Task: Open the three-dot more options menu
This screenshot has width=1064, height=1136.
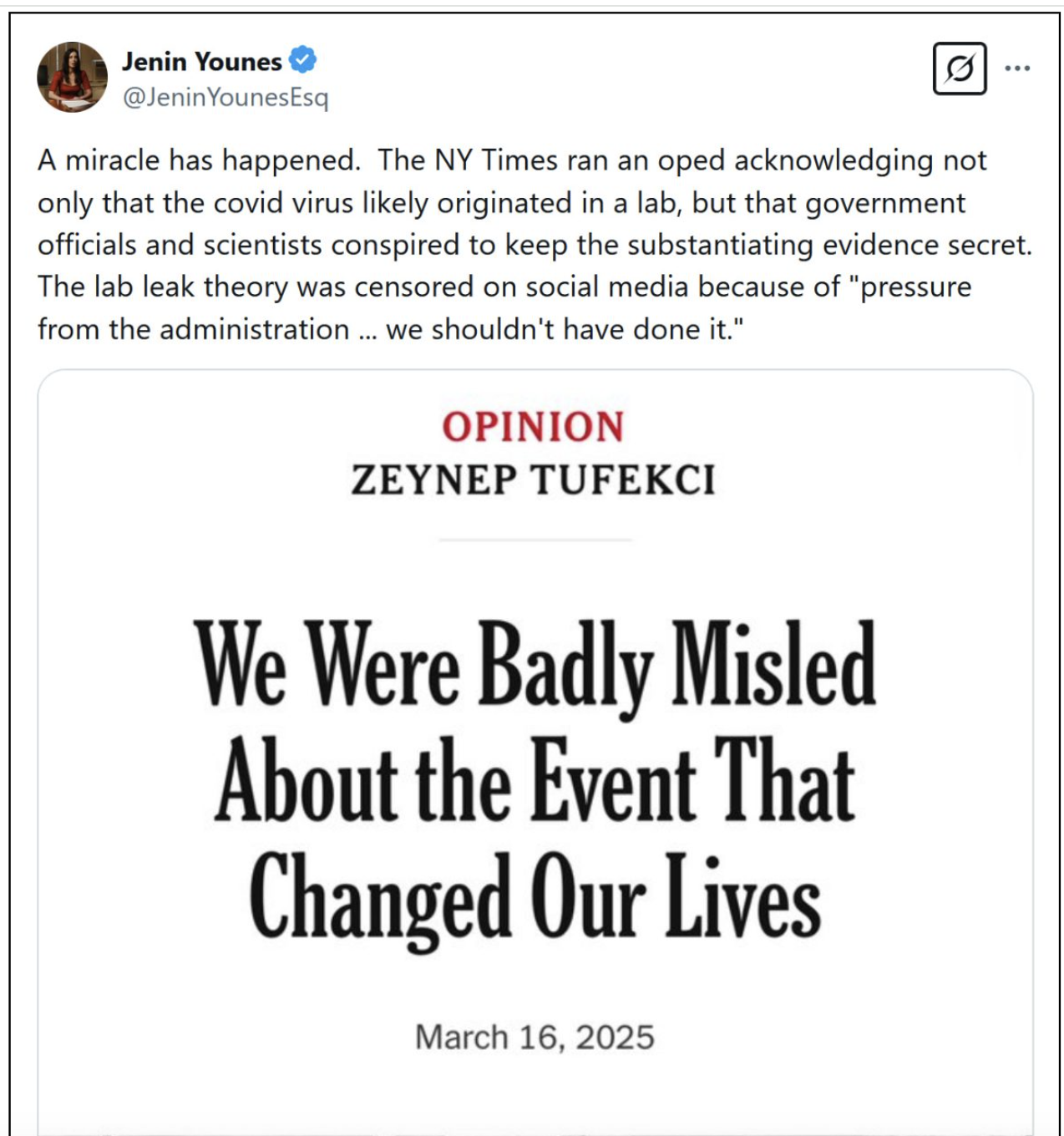Action: (x=1016, y=68)
